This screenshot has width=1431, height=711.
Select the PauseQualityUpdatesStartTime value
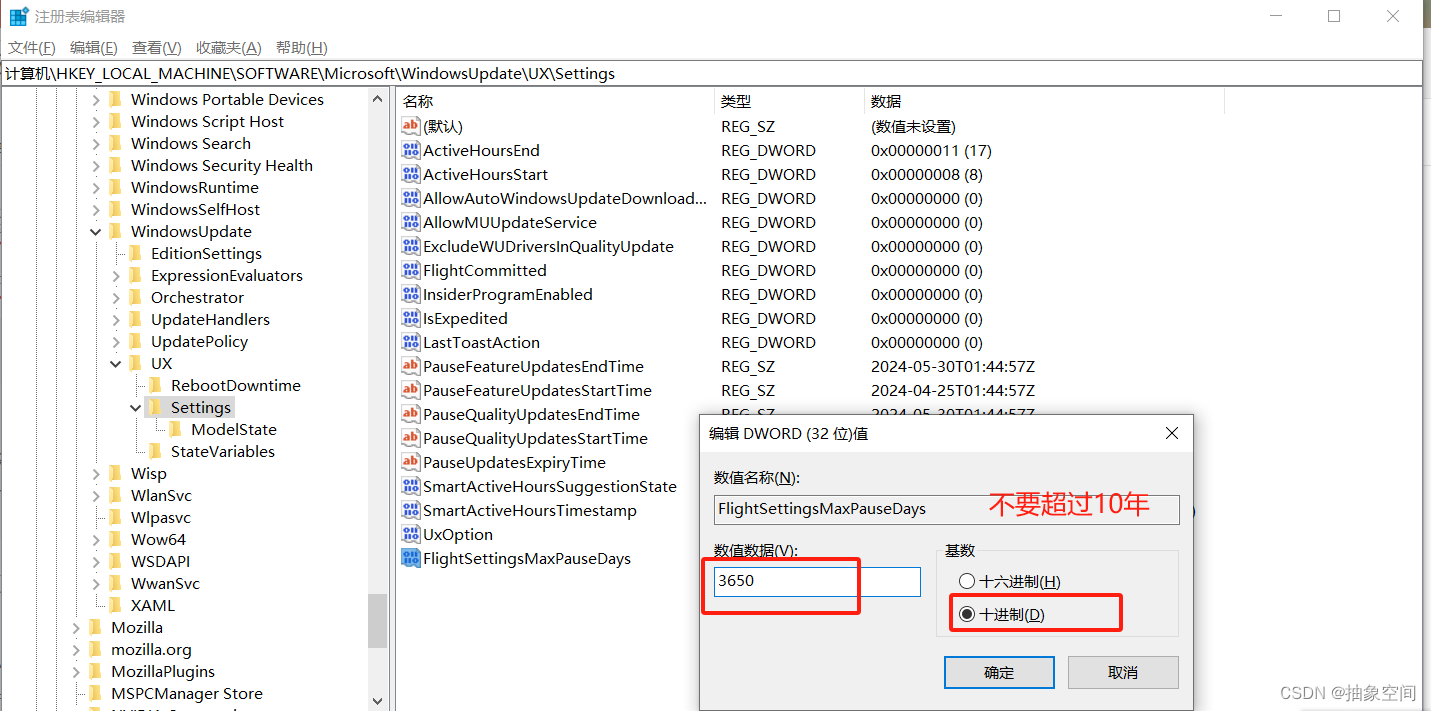point(535,438)
